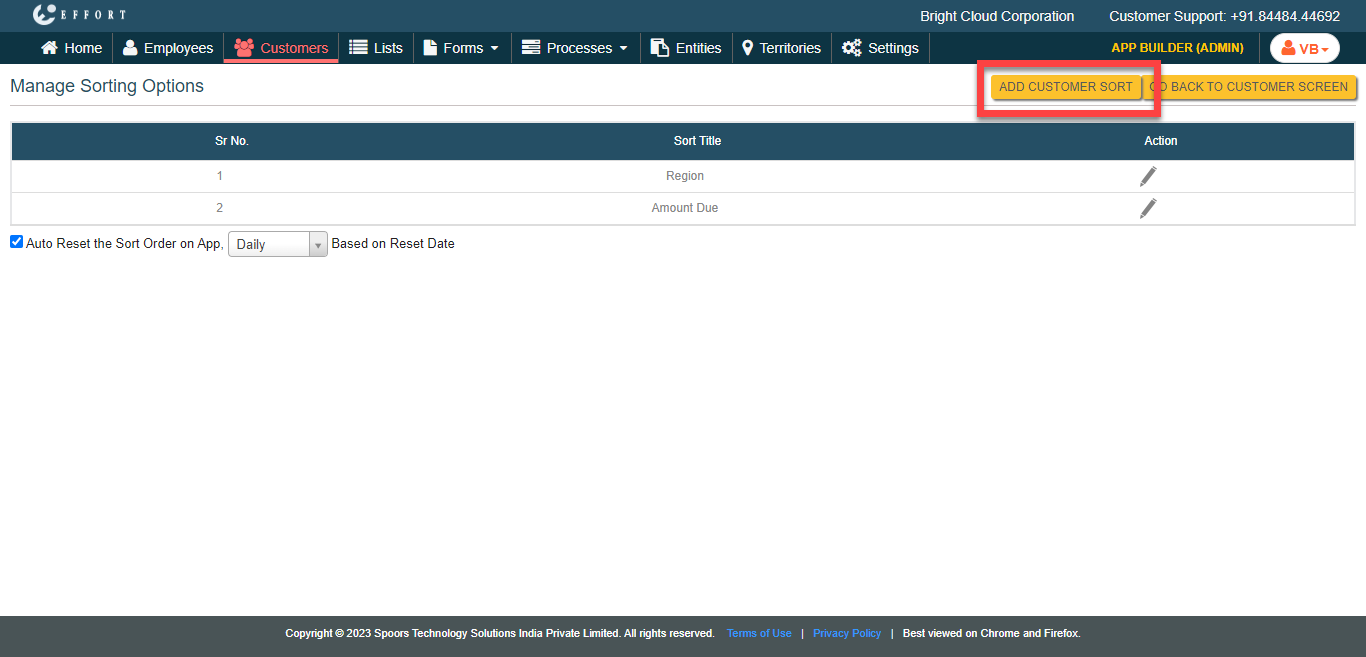This screenshot has height=657, width=1366.
Task: Click the Territories map pin icon
Action: click(747, 48)
